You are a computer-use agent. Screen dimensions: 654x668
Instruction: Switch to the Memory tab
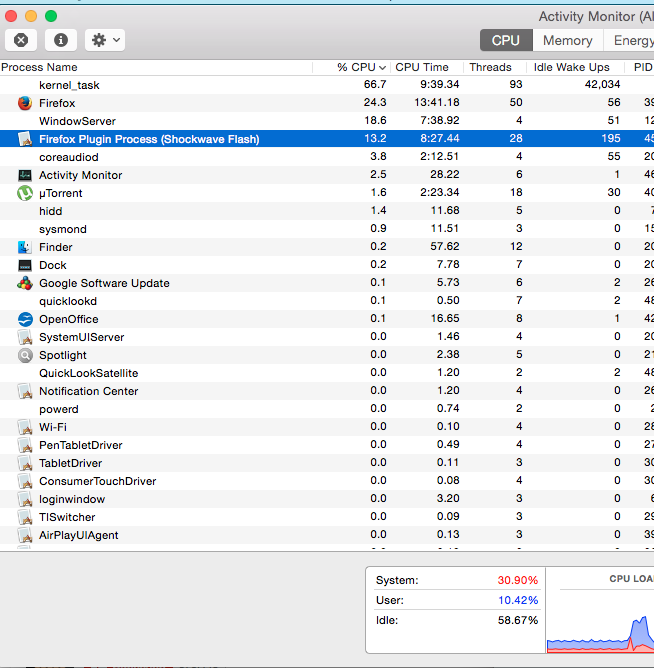tap(568, 40)
